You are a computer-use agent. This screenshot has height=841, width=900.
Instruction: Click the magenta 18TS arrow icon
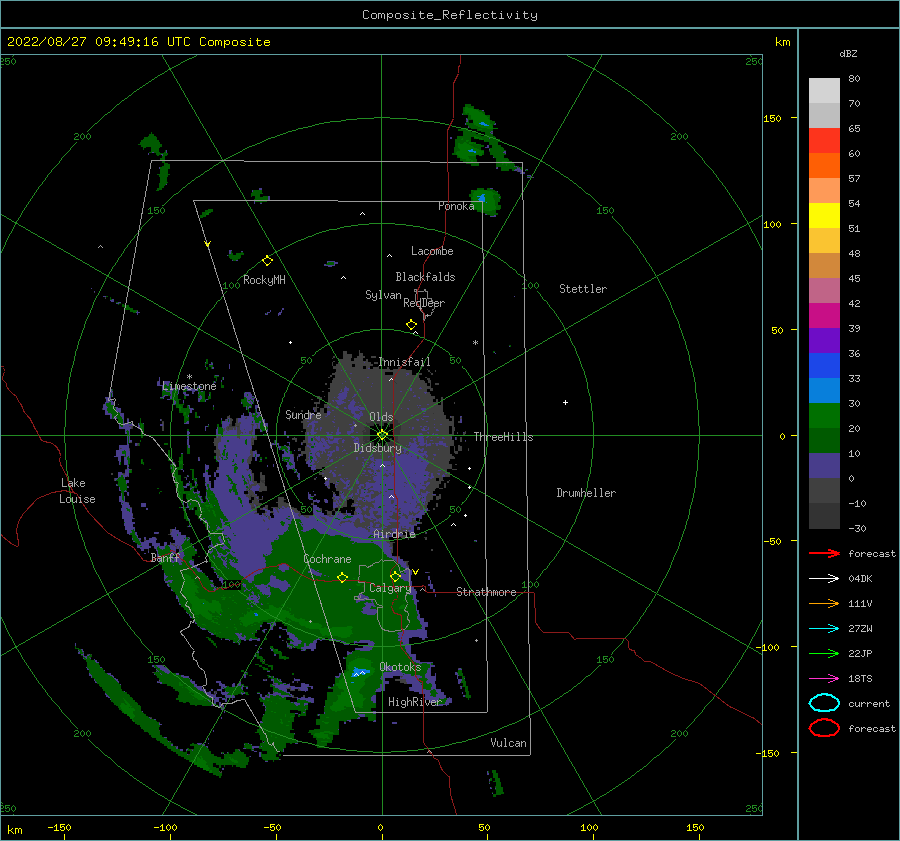[x=824, y=679]
